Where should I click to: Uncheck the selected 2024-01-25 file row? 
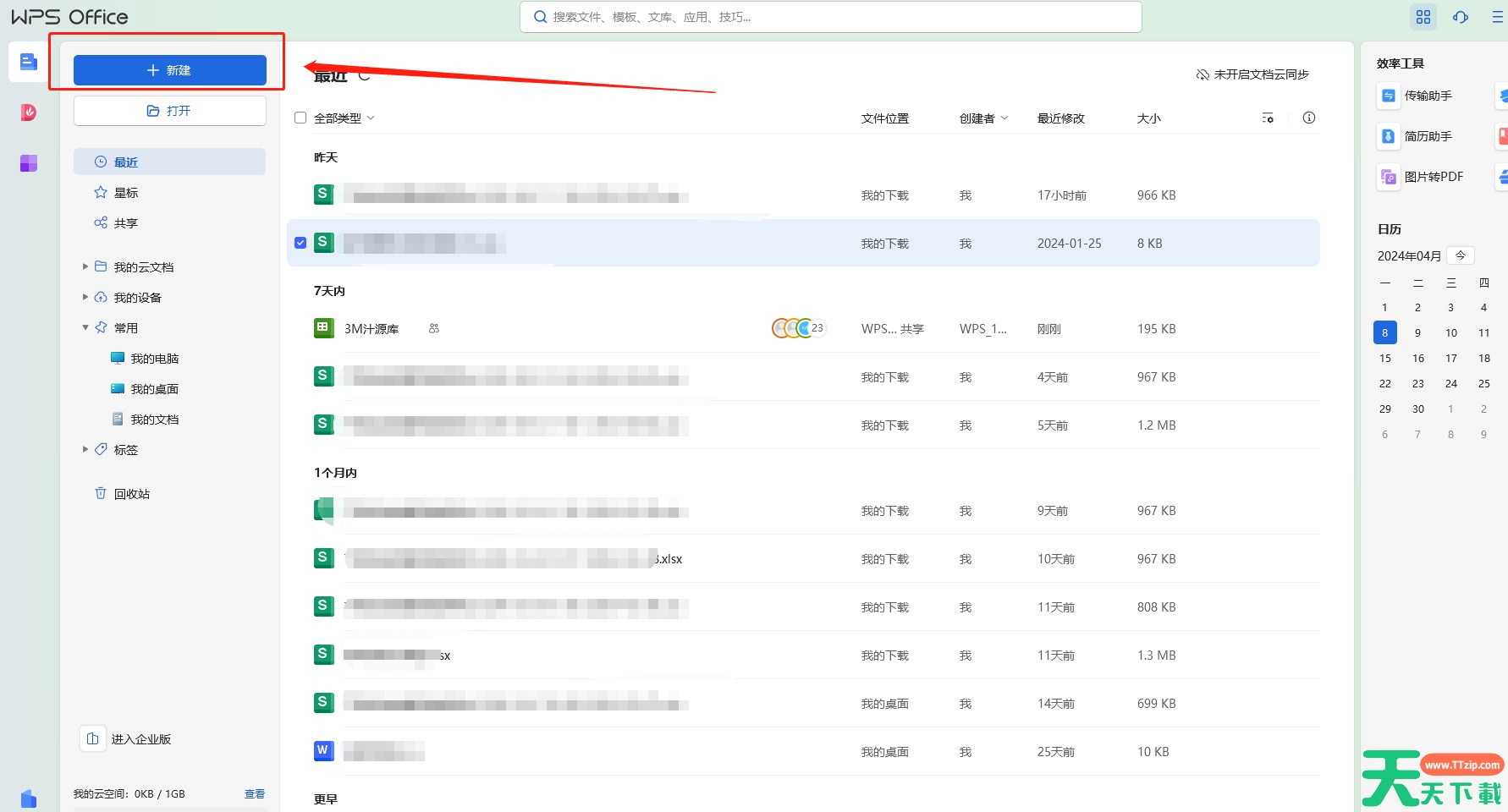[300, 244]
